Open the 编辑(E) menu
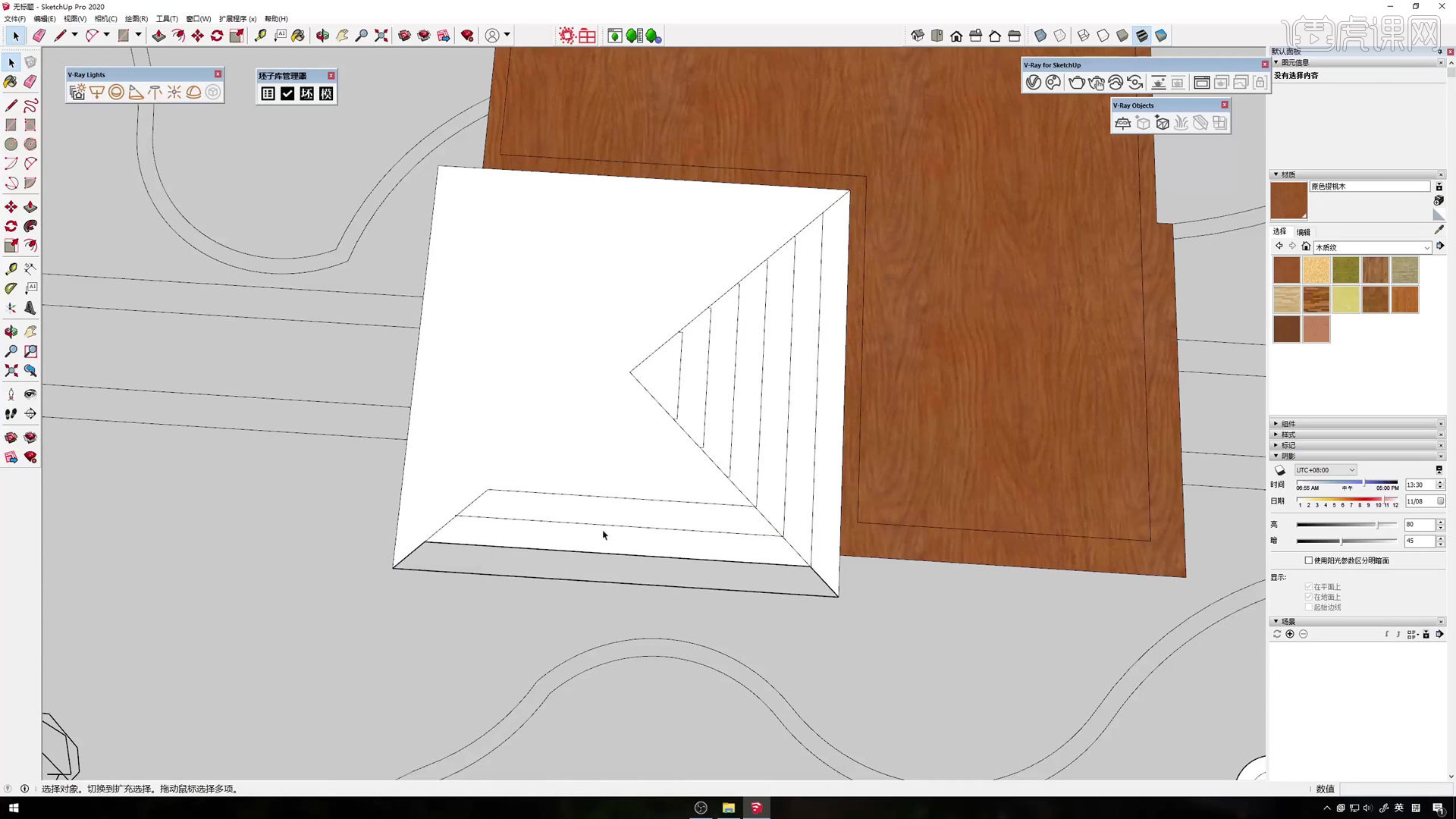Screen dimensions: 1456x819 coord(45,19)
